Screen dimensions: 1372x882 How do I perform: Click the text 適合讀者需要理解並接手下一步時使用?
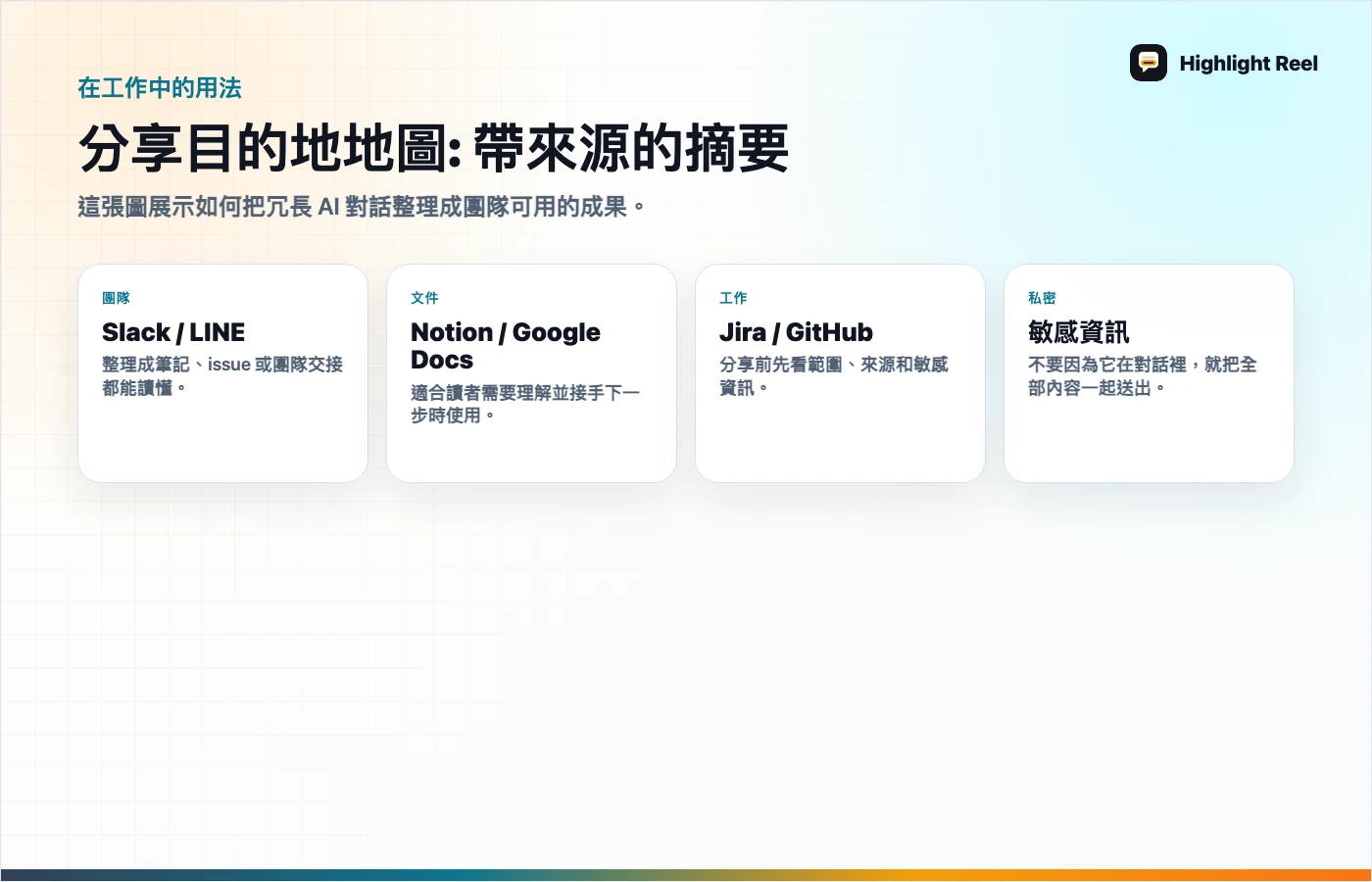point(525,404)
